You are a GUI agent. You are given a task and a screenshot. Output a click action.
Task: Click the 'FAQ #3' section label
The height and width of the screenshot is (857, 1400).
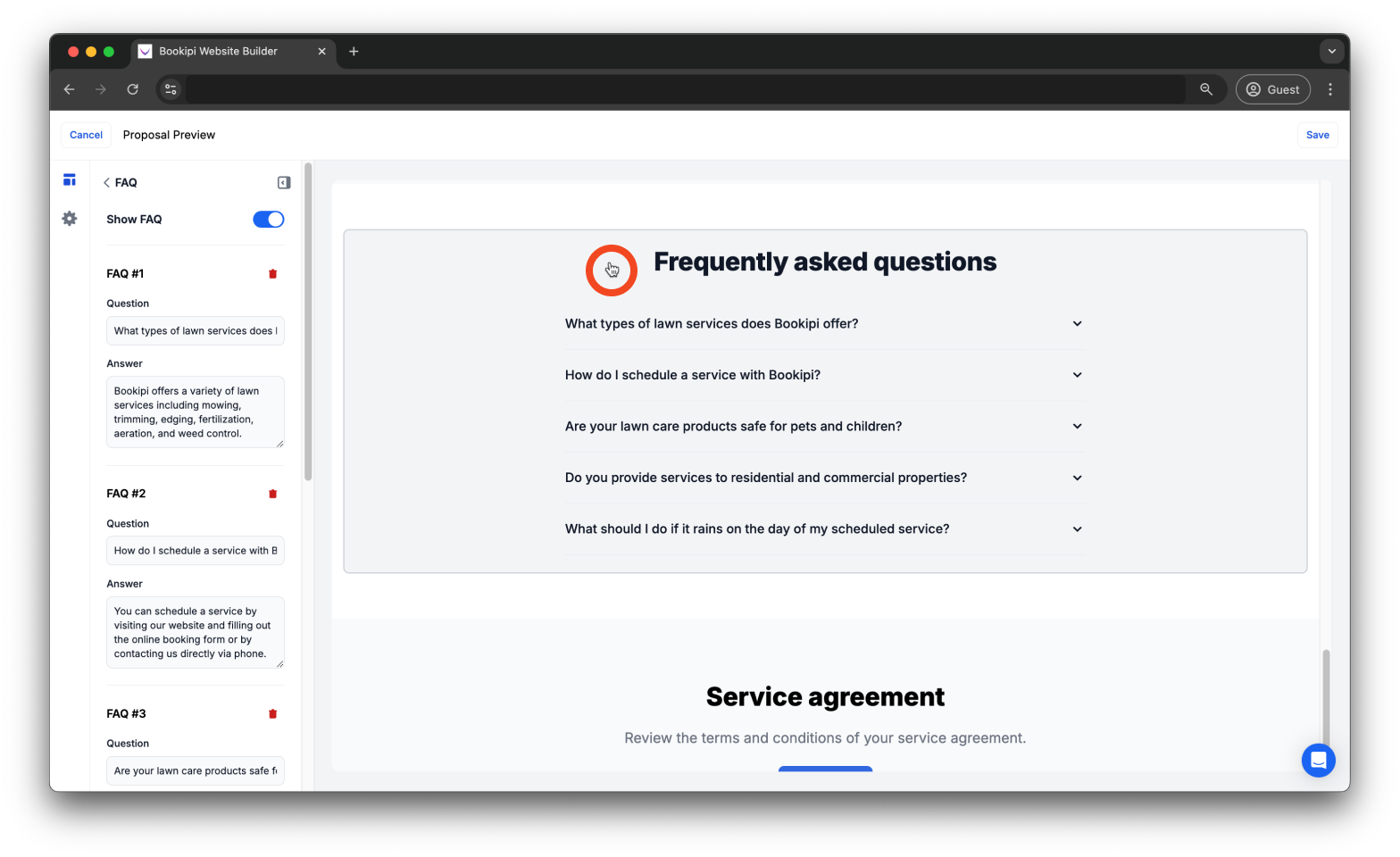(126, 714)
